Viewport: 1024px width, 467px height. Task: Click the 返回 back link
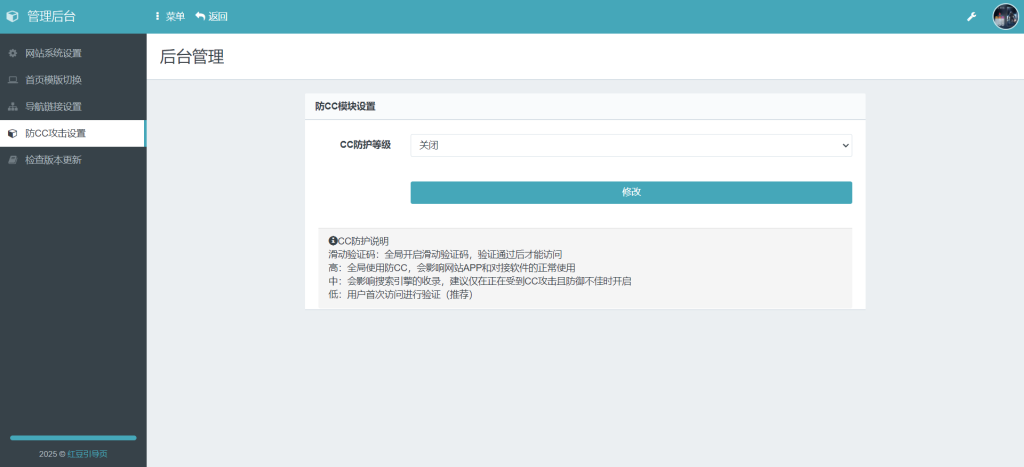[x=212, y=17]
